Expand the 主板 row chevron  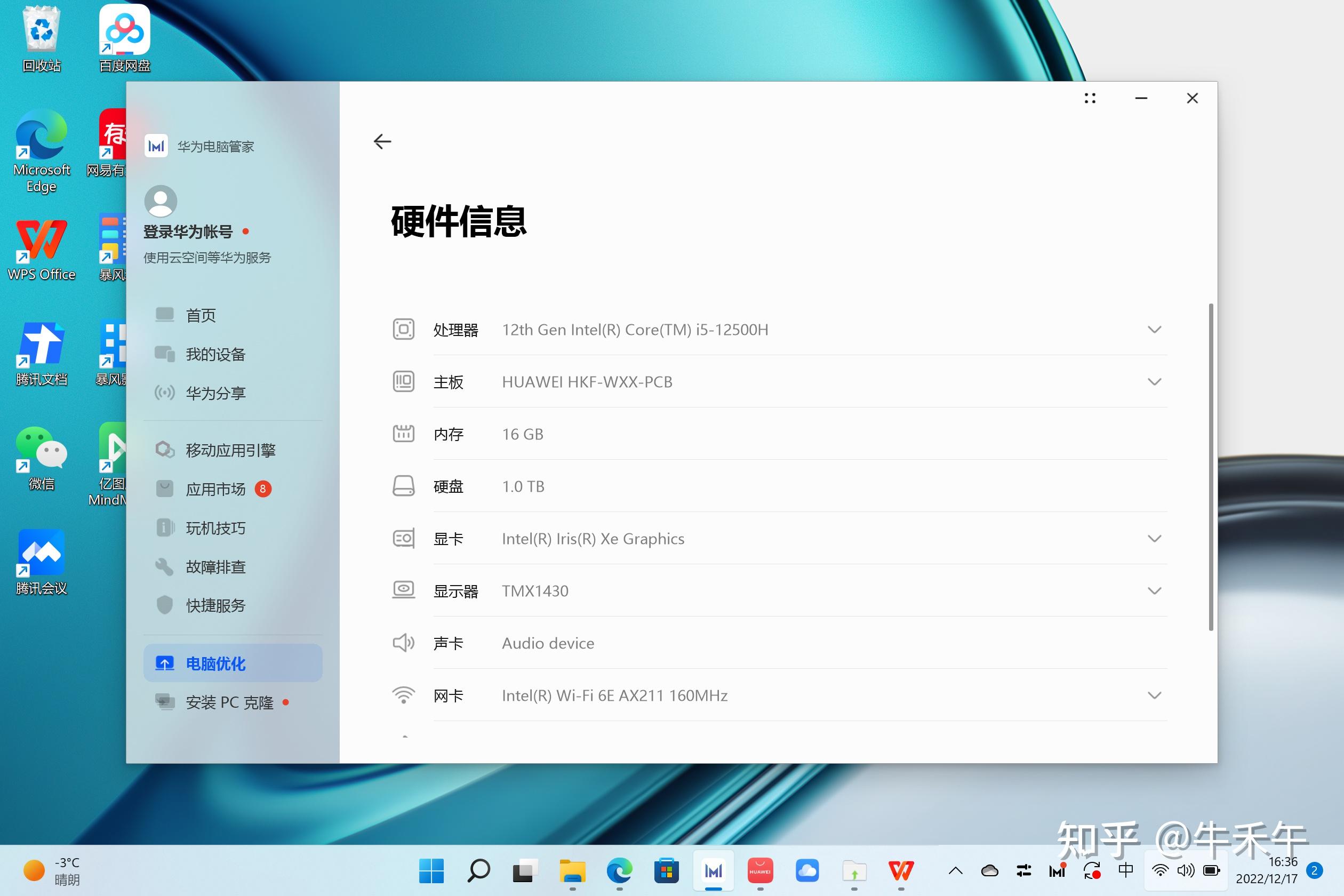tap(1154, 382)
